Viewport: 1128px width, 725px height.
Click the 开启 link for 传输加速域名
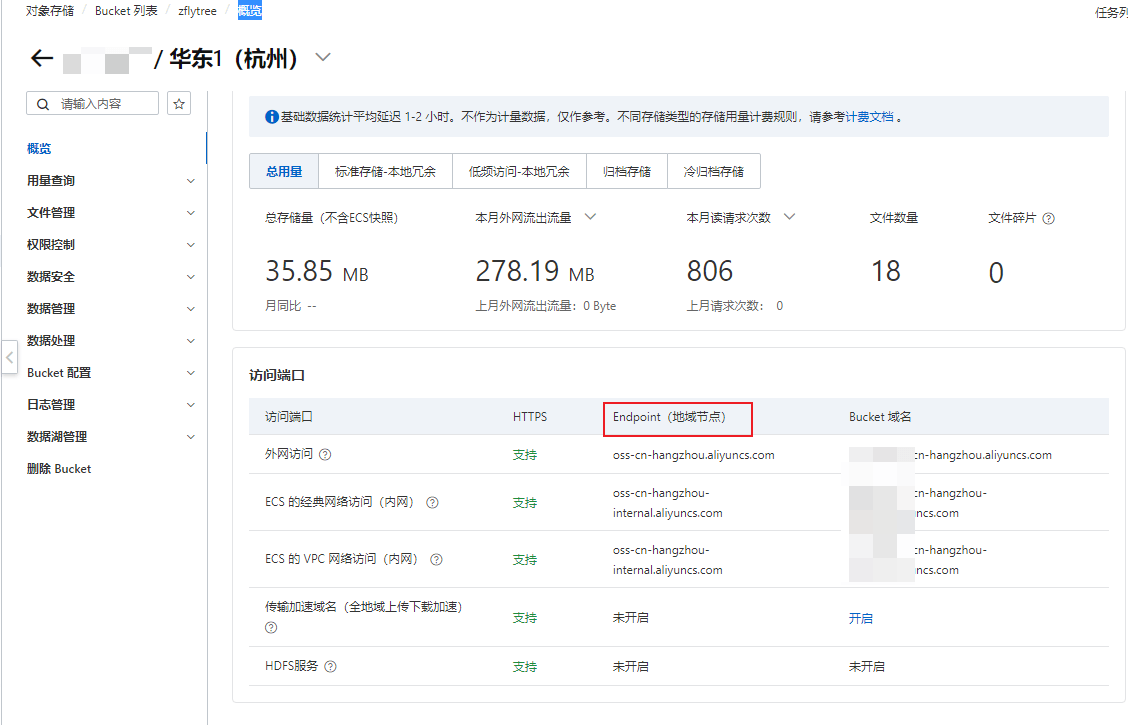coord(860,619)
